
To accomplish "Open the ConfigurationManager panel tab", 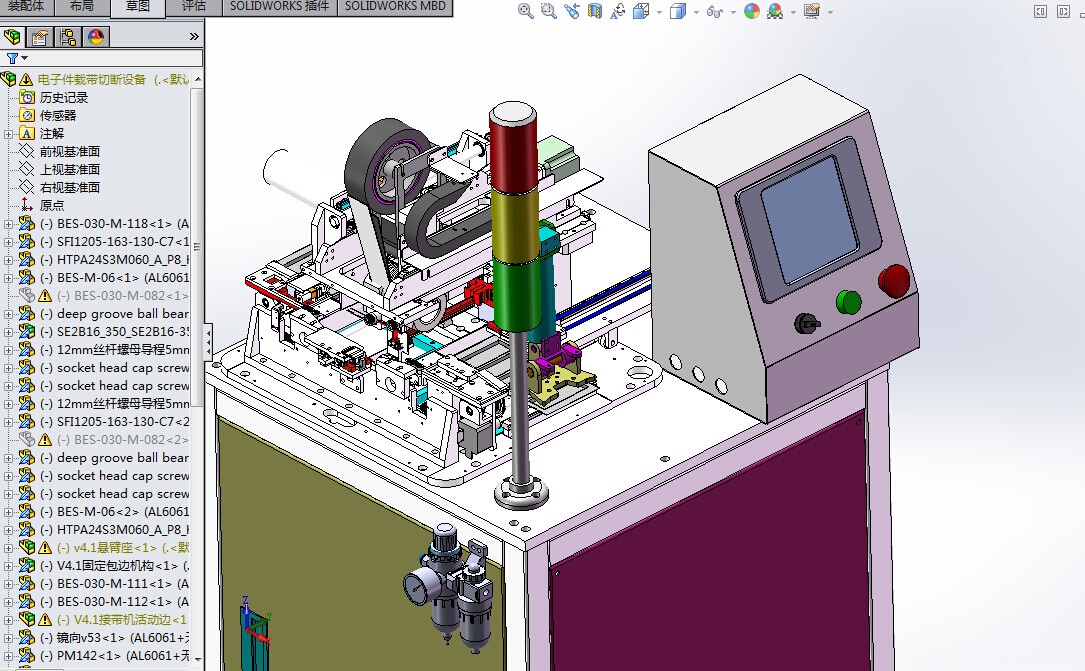I will (68, 37).
